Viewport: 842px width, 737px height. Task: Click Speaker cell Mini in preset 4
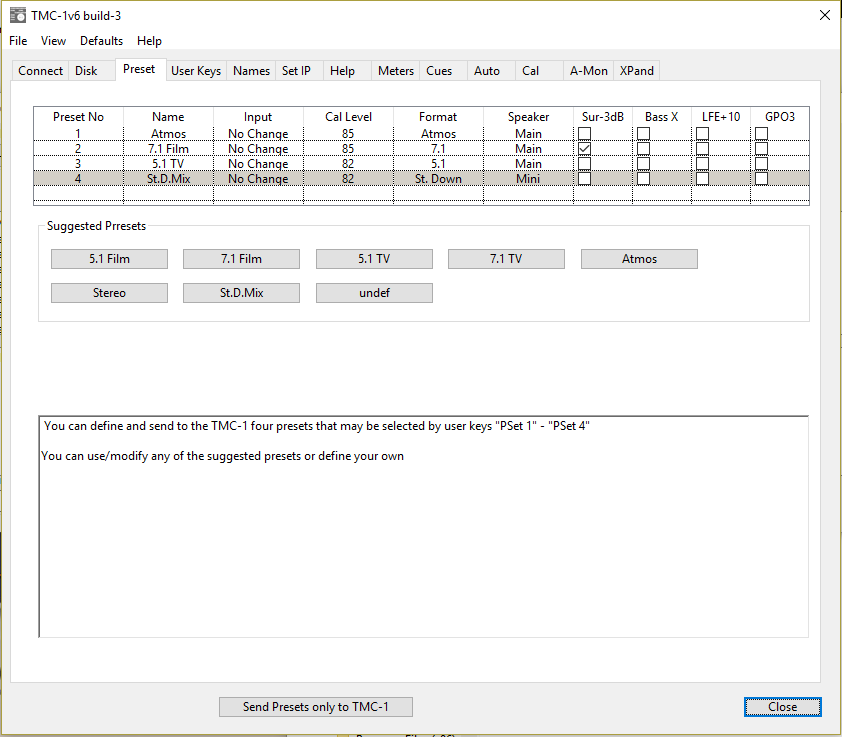[528, 179]
